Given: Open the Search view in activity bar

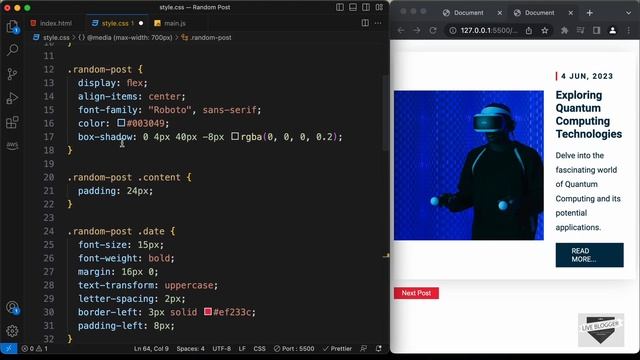Looking at the screenshot, I should click(12, 50).
